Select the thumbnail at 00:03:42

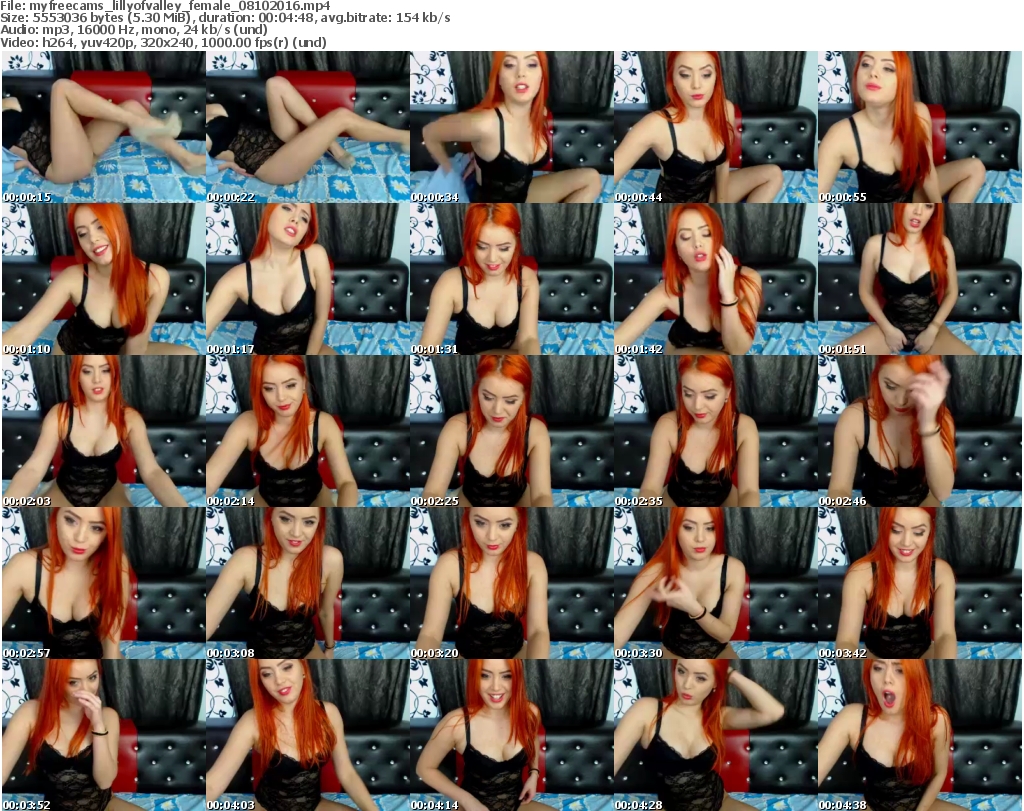919,583
